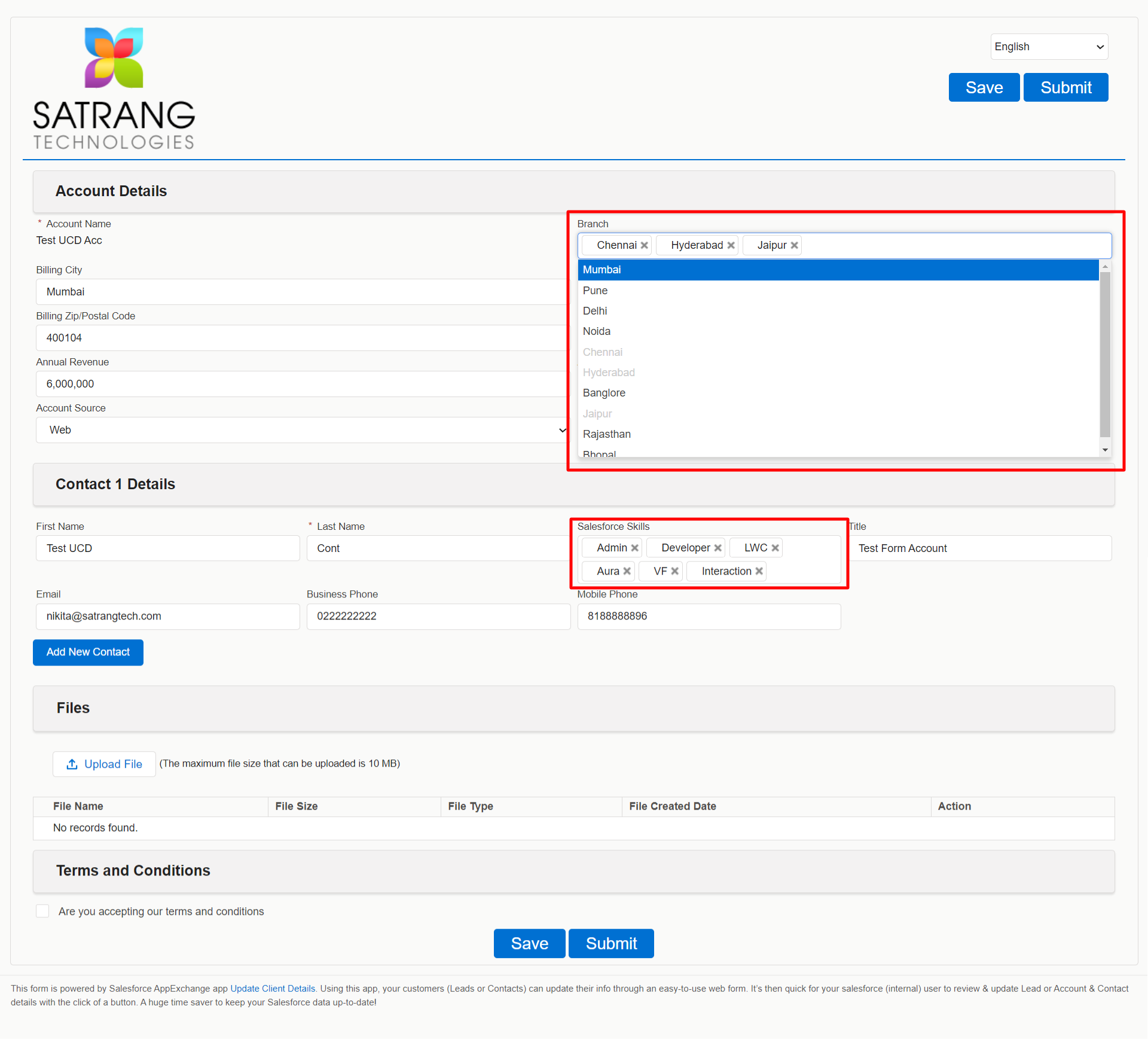Screen dimensions: 1148x1040
Task: Remove the Hyderabad branch tag
Action: [731, 245]
